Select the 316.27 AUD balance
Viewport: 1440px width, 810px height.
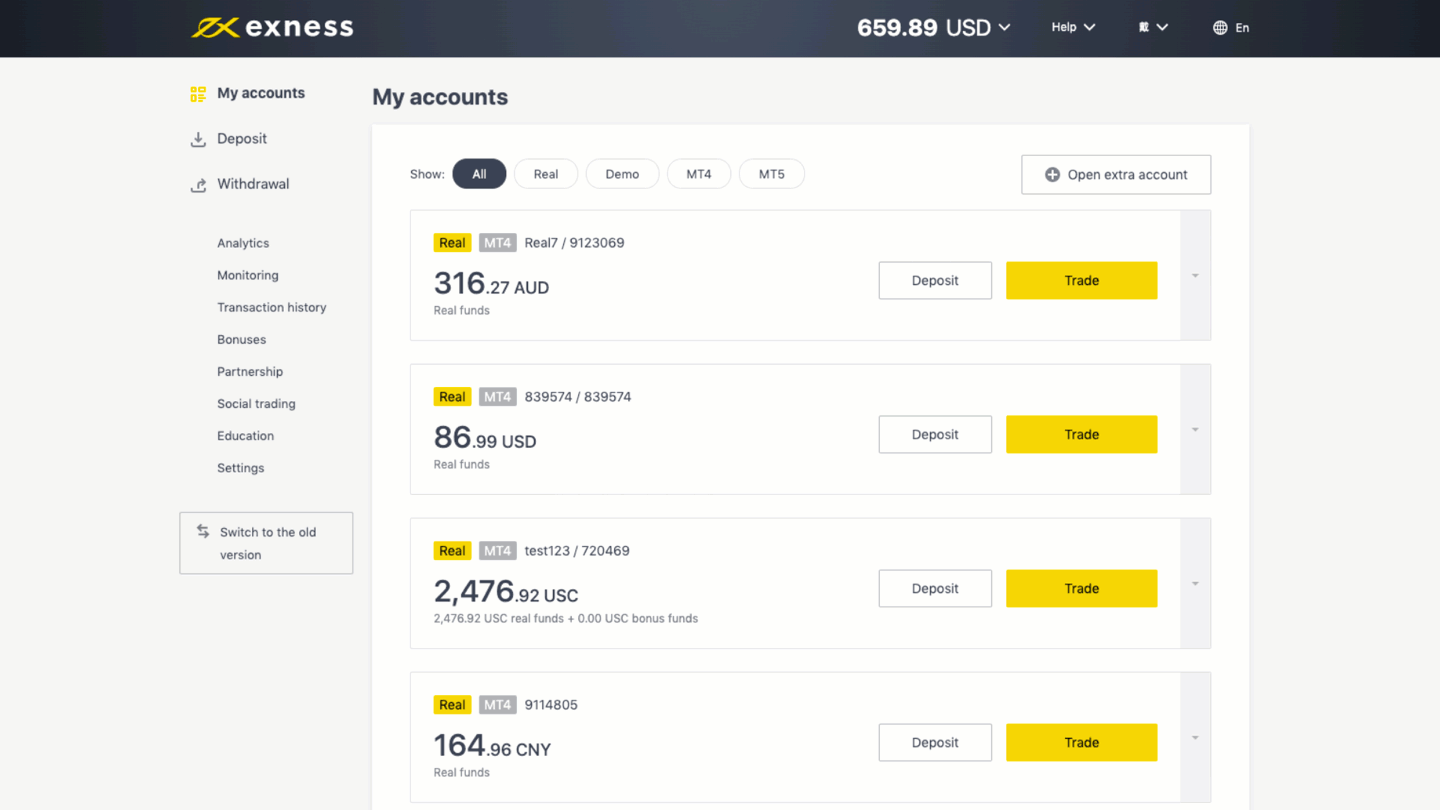coord(491,284)
